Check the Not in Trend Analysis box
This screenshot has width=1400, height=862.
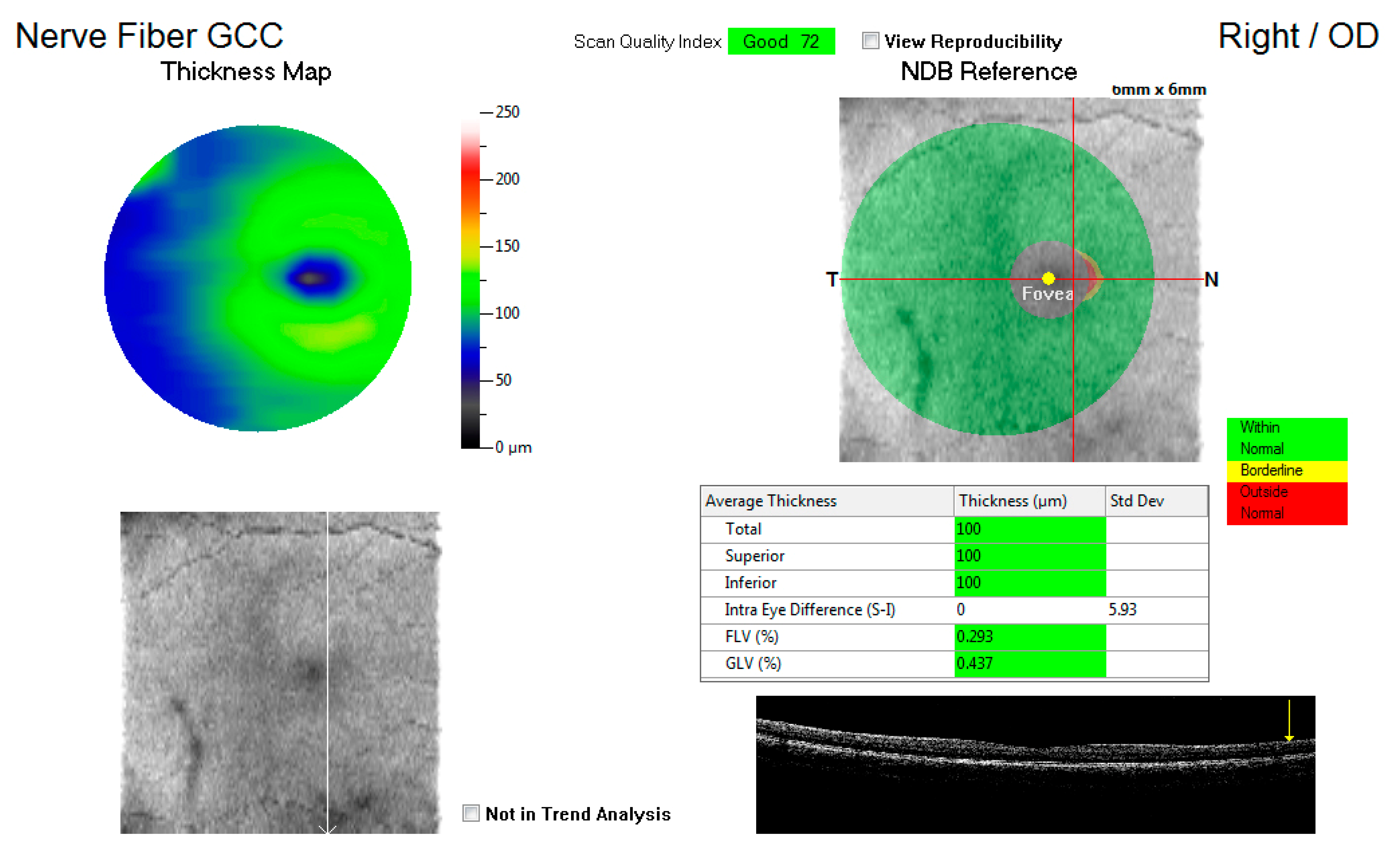[x=470, y=813]
